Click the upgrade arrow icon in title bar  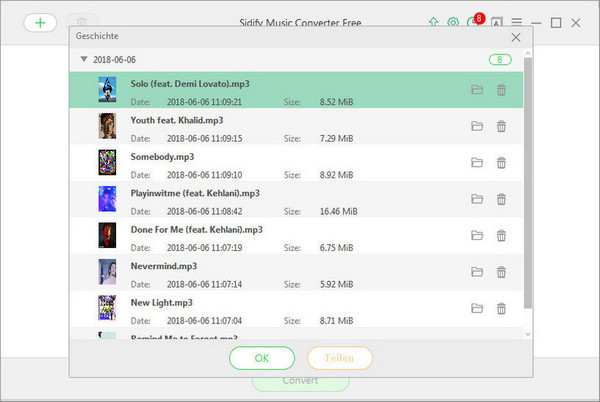(x=433, y=21)
